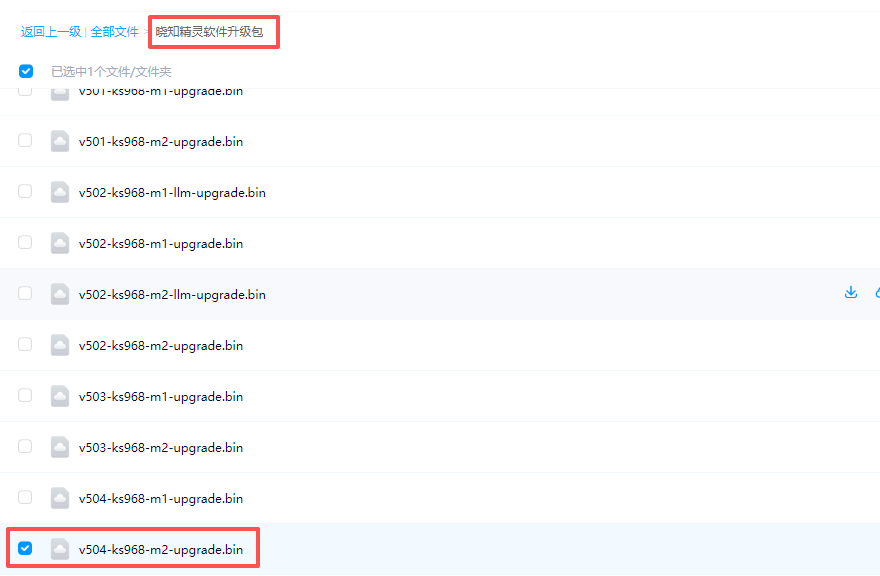Click file icon beside v502-ks968-m1-upgrade.bin
The height and width of the screenshot is (576, 880).
[x=60, y=243]
